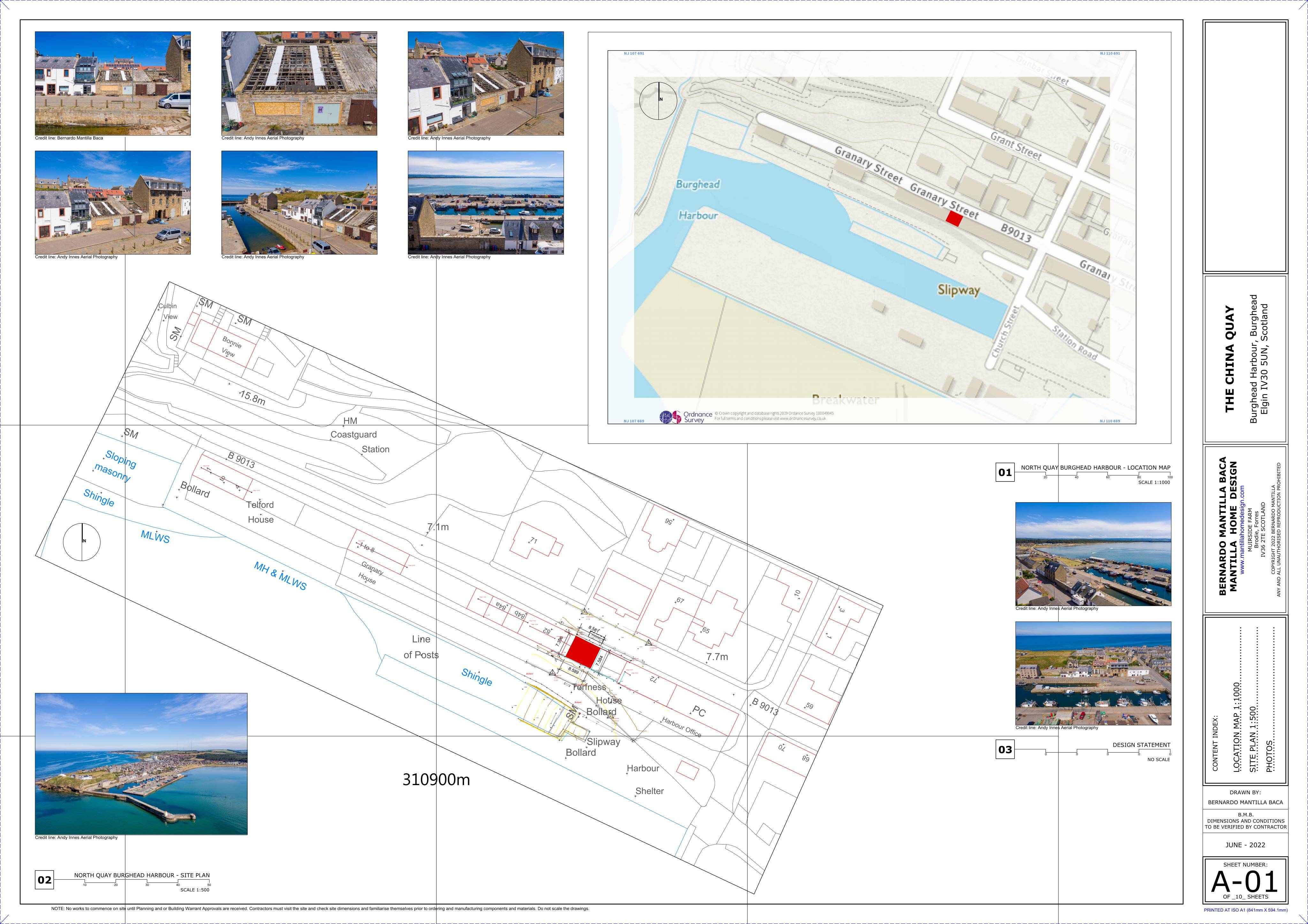Viewport: 1308px width, 924px height.
Task: Click the roofless building aerial photo
Action: pos(299,83)
